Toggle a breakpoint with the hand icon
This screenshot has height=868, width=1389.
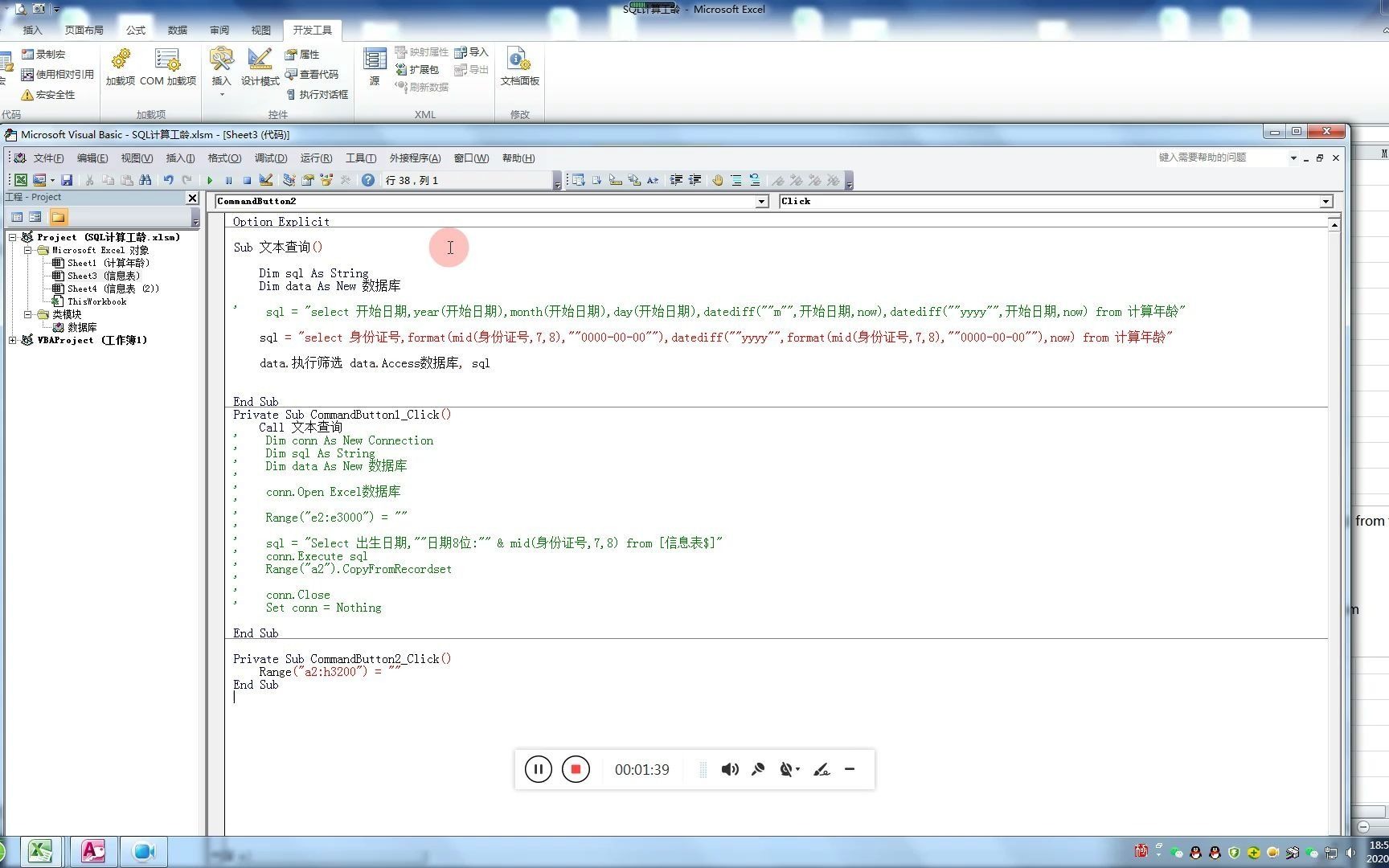718,180
